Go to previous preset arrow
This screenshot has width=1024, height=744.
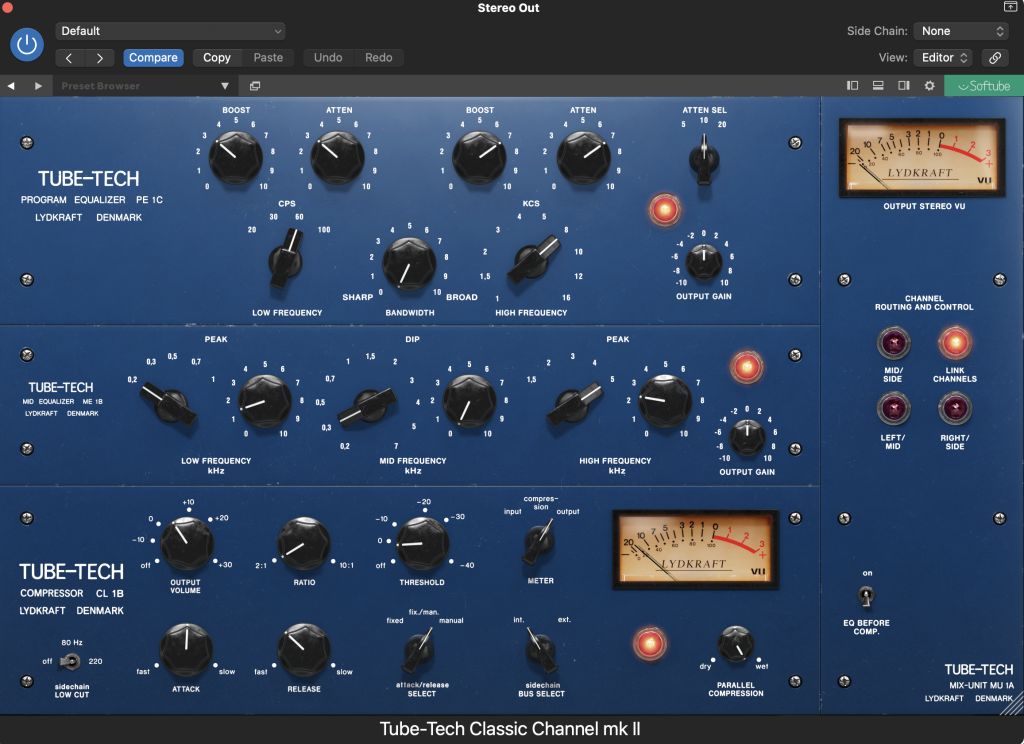click(x=11, y=86)
